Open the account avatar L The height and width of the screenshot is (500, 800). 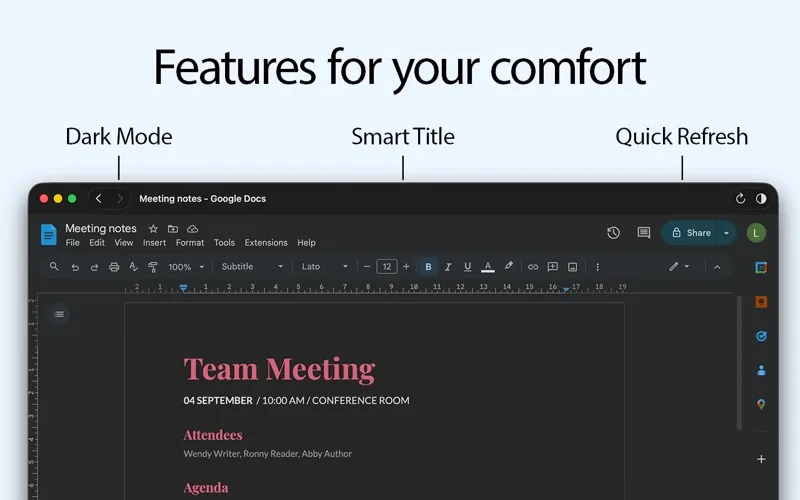tap(756, 233)
